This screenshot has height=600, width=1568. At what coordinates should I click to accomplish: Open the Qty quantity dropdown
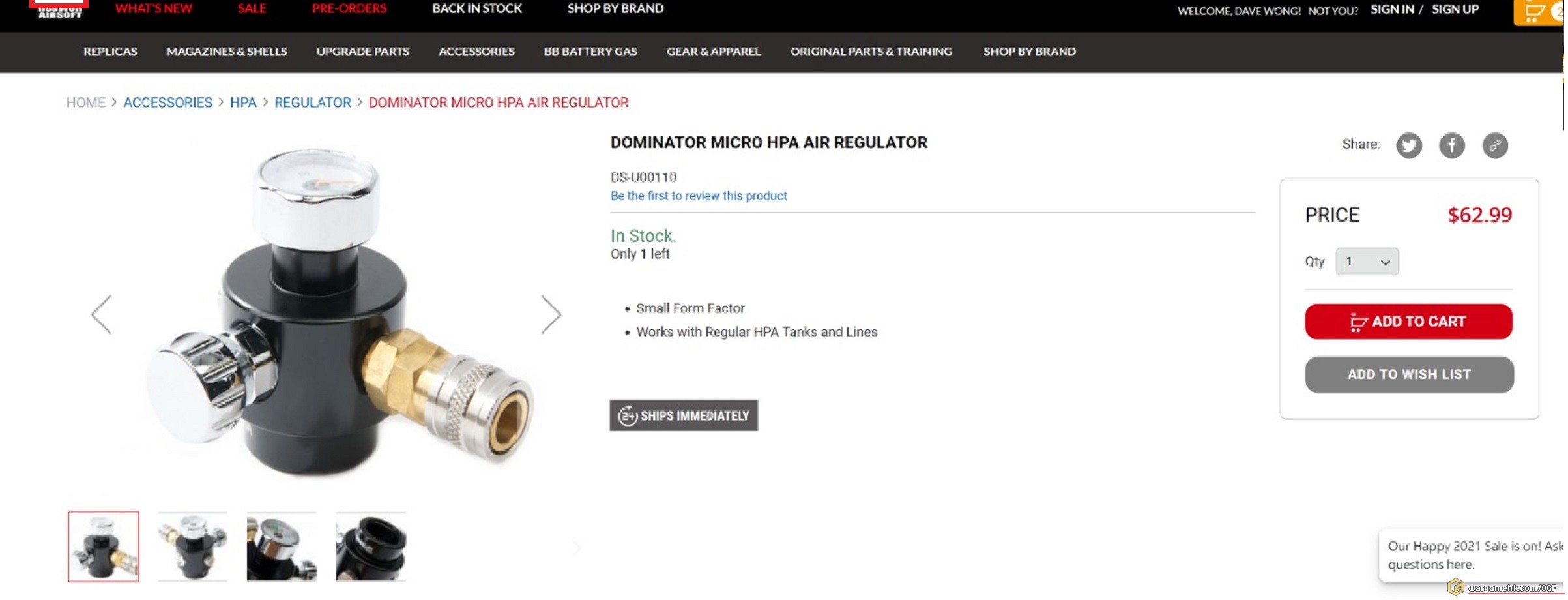[x=1366, y=262]
